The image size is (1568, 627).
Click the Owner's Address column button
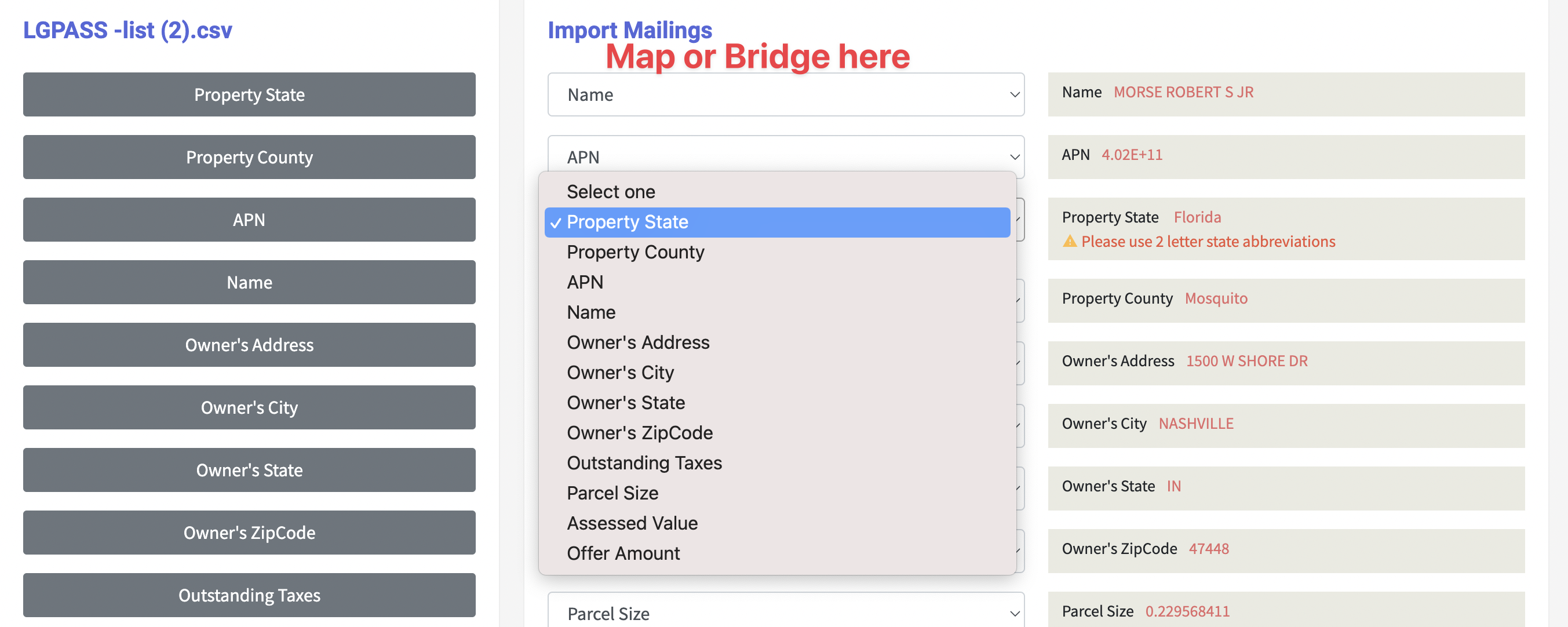click(x=249, y=345)
